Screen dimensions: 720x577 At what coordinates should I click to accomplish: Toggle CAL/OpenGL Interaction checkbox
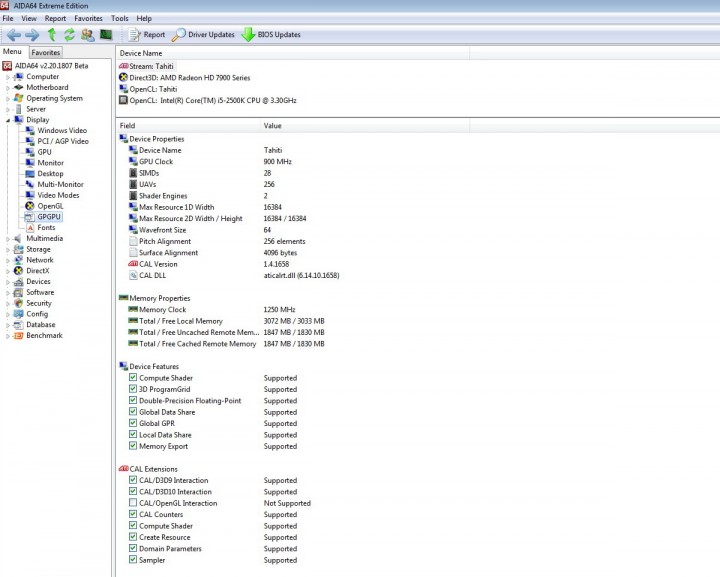[133, 503]
